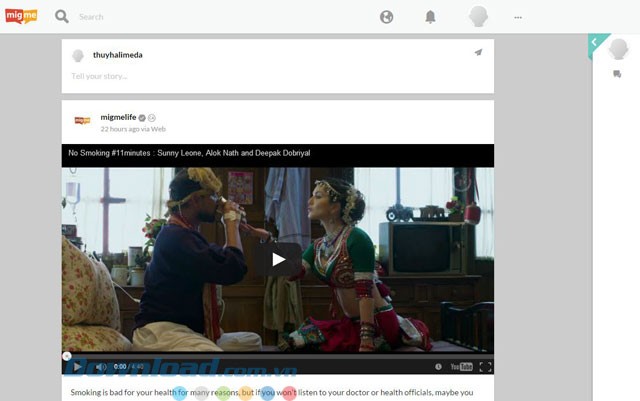The image size is (640, 401).
Task: Type in the Search field
Action: tap(200, 17)
